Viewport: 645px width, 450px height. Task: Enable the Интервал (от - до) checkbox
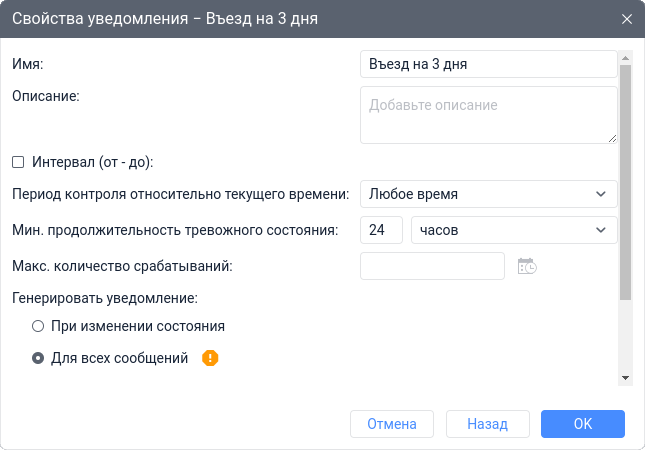[x=17, y=161]
